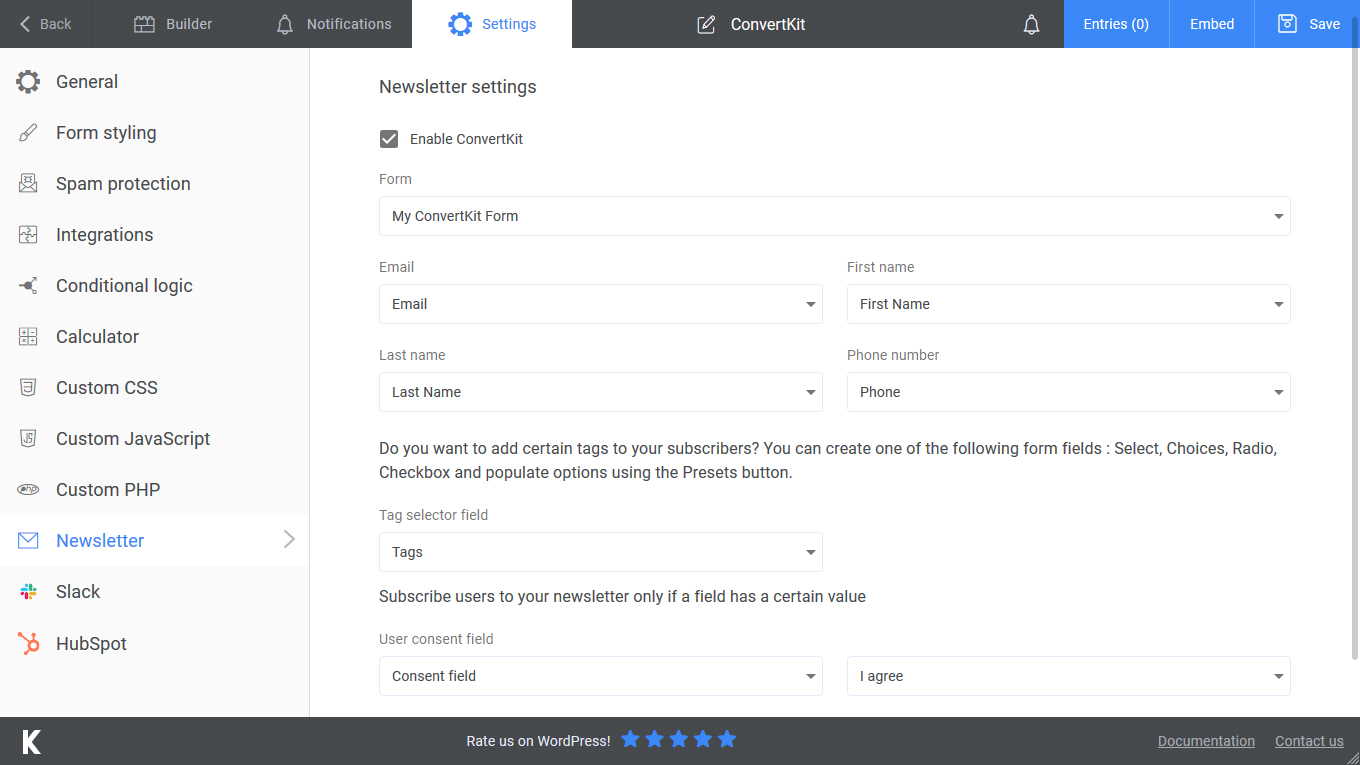Open the First name dropdown

point(1069,304)
